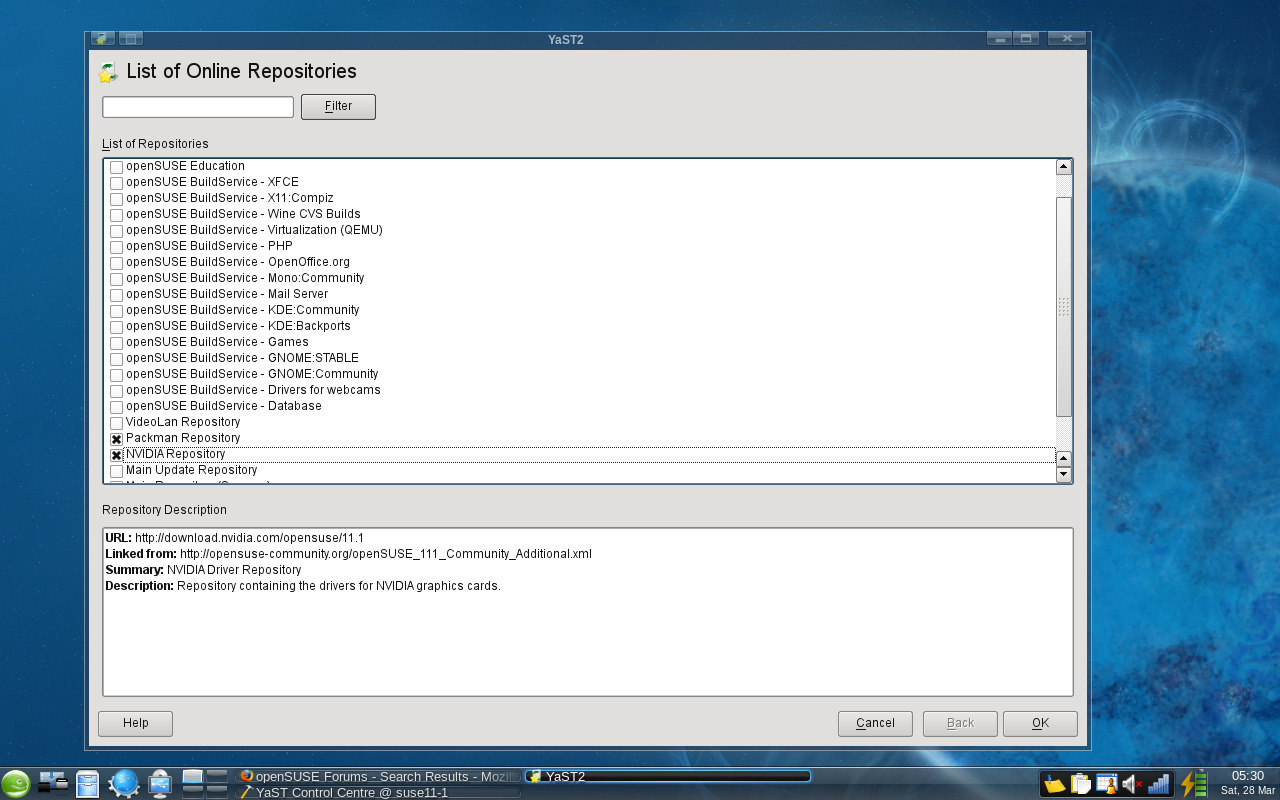1280x800 pixels.
Task: Click the YaST2 window menu icon in titlebar
Action: click(x=102, y=39)
